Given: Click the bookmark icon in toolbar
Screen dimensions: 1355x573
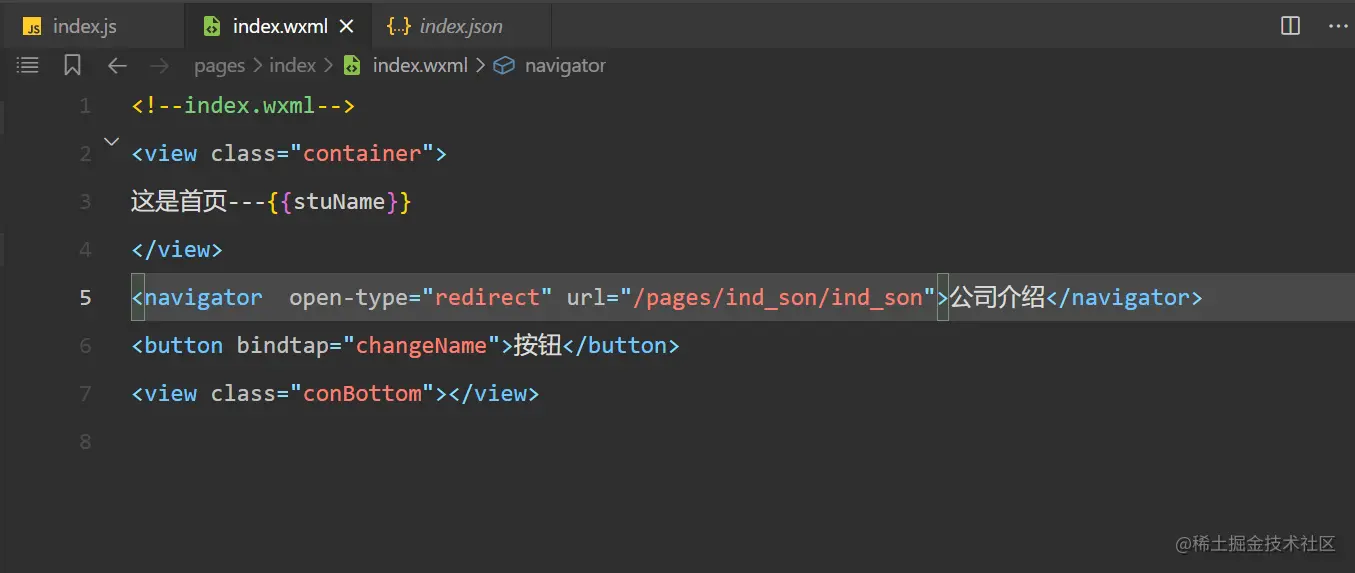Looking at the screenshot, I should click(x=72, y=66).
